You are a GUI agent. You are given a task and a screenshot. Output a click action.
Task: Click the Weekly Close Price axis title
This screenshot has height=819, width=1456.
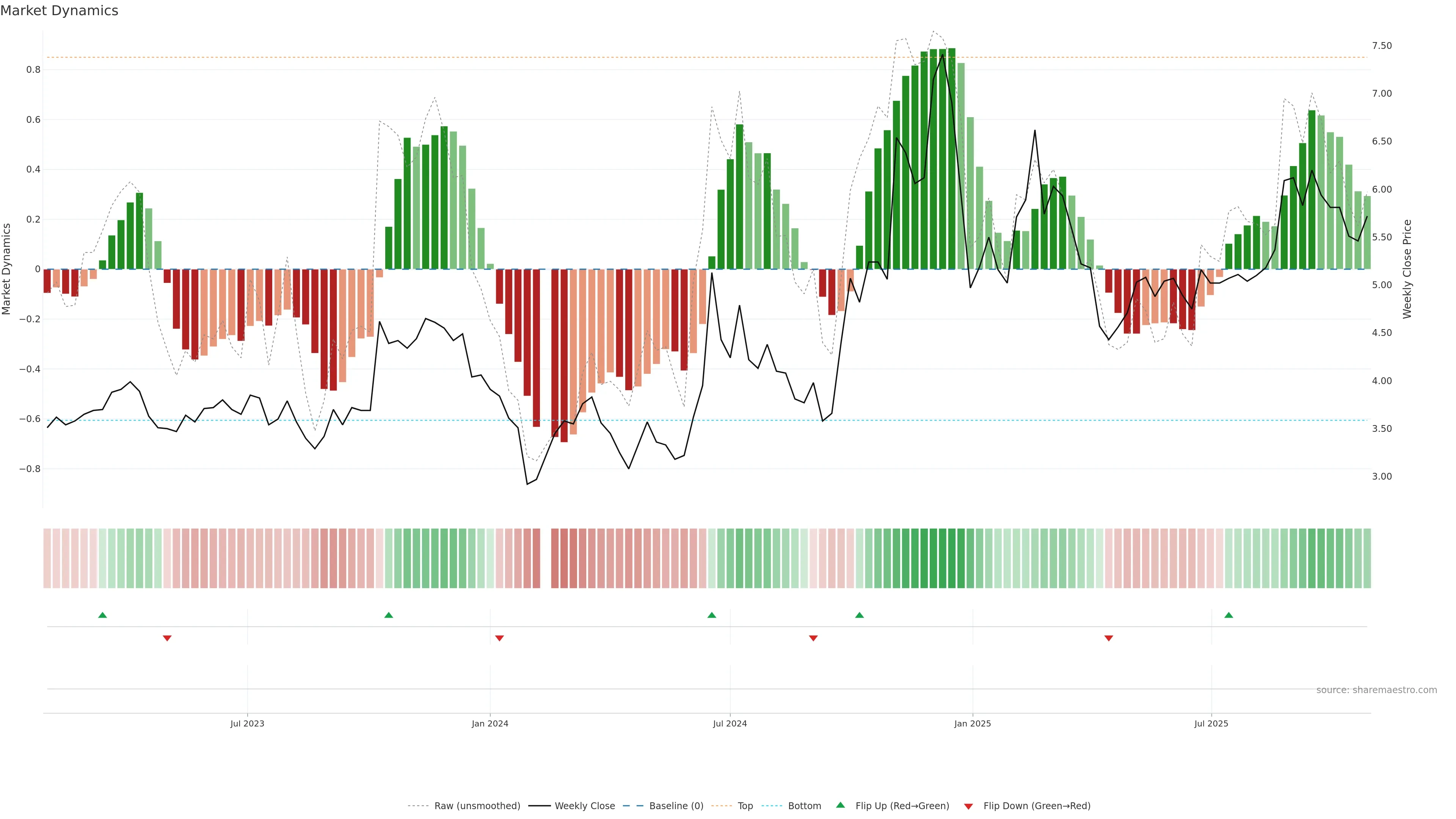pos(1407,269)
